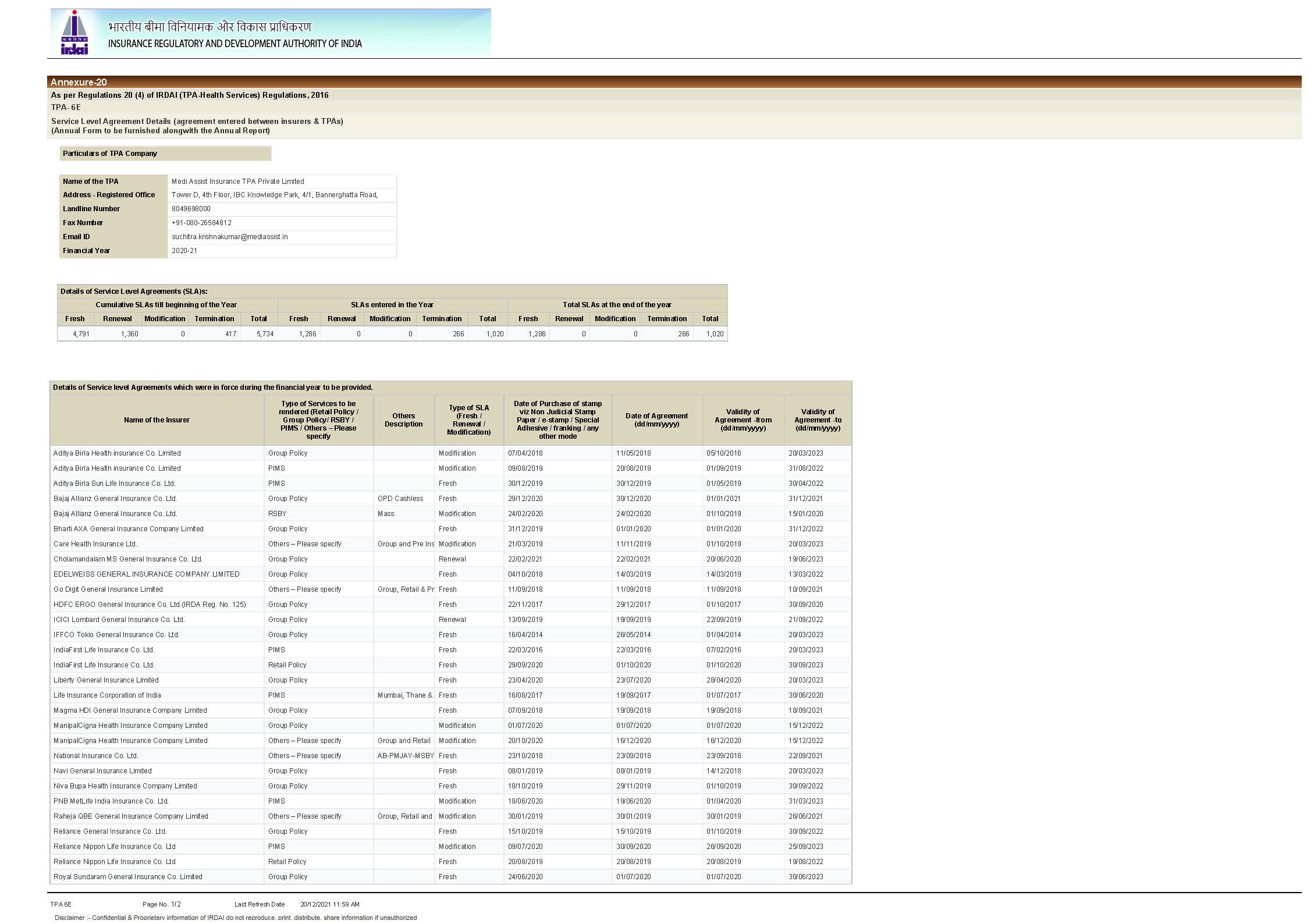The width and height of the screenshot is (1307, 924).
Task: Select stamp date 22/11/2017 in HDFC ERGO row
Action: [x=525, y=605]
